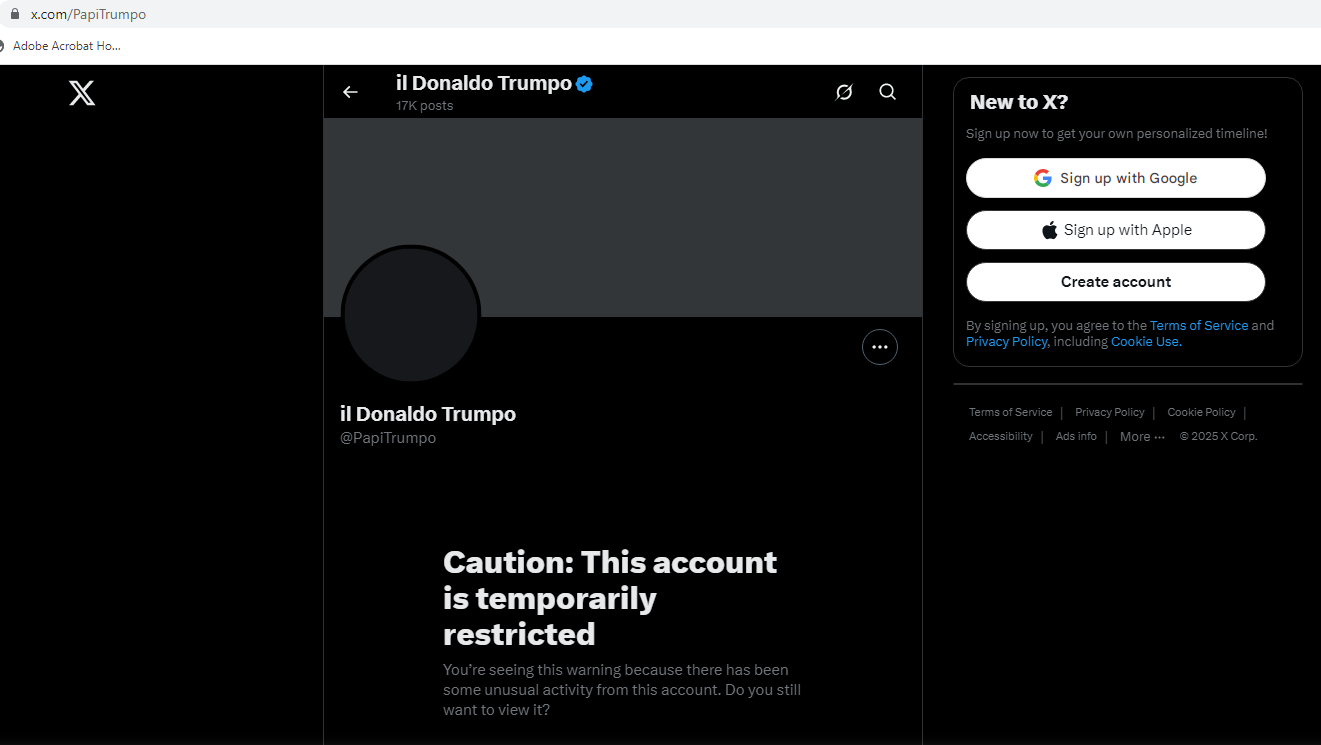This screenshot has height=745, width=1321.
Task: Open the Terms of Service link in signup text
Action: click(x=1199, y=325)
